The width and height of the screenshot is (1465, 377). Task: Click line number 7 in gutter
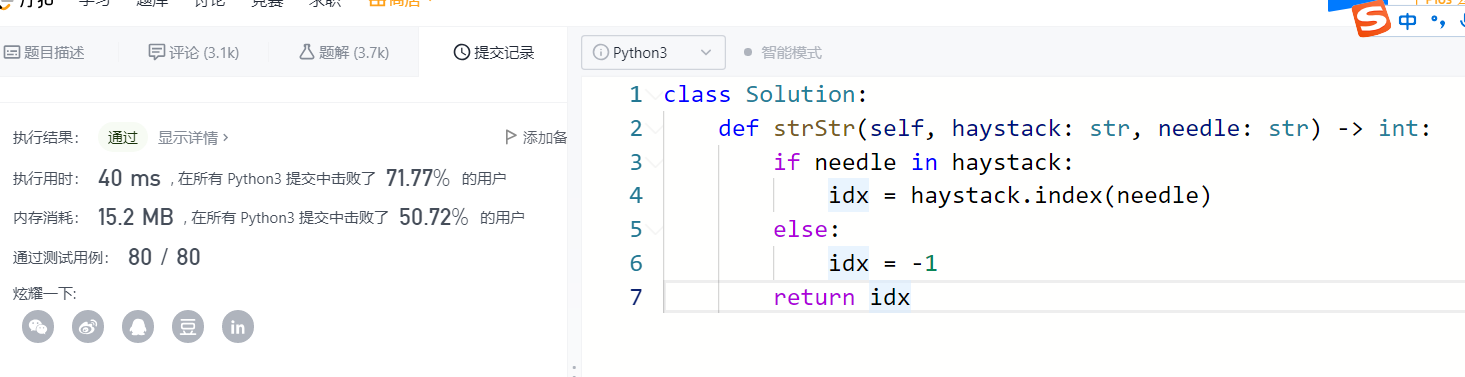click(x=635, y=298)
